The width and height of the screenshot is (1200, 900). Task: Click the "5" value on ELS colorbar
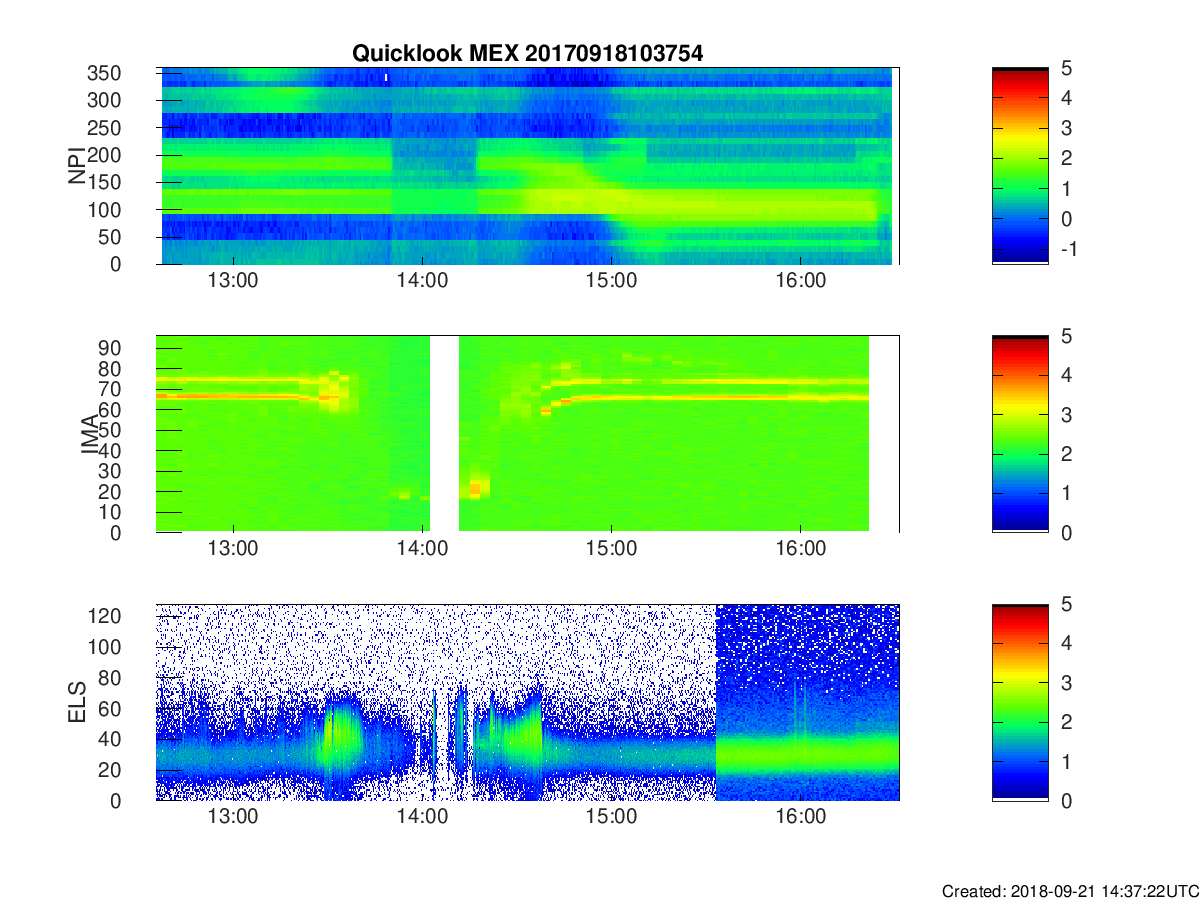(x=1067, y=604)
